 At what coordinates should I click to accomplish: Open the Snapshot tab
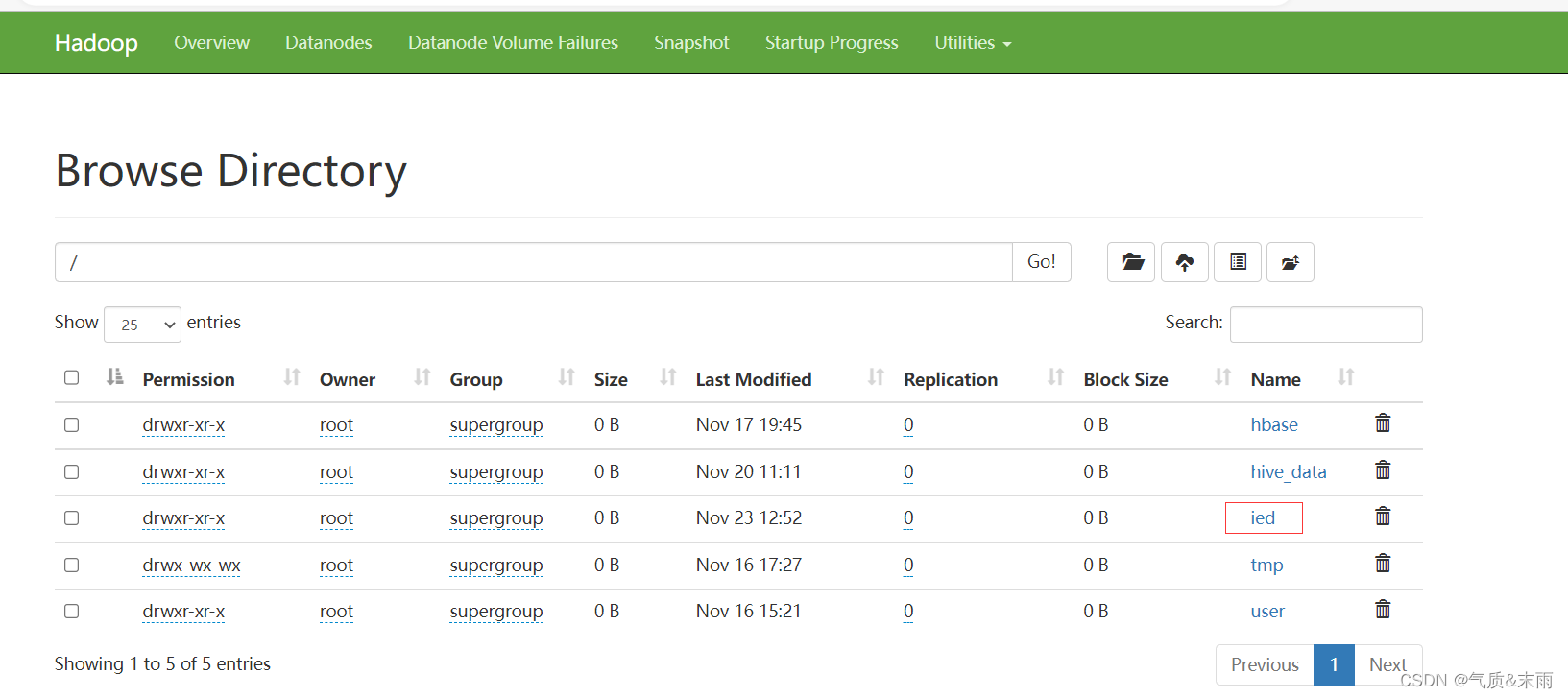pyautogui.click(x=691, y=43)
